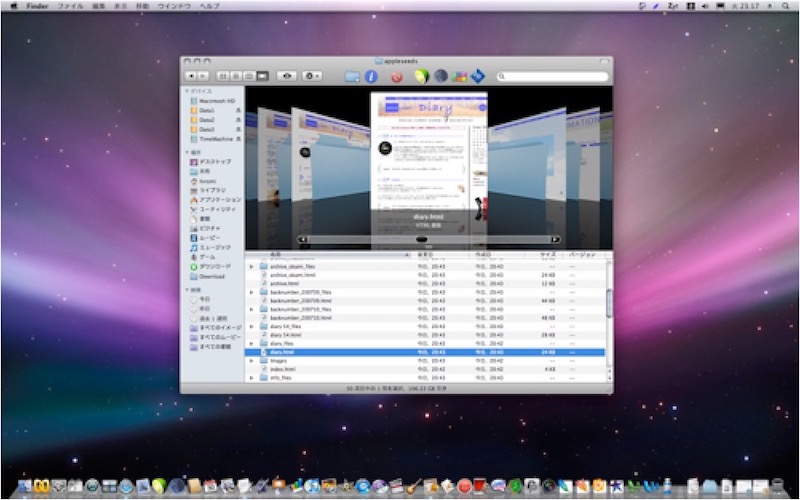The image size is (800, 500).
Task: Click the Quick Look eye button
Action: [x=288, y=75]
